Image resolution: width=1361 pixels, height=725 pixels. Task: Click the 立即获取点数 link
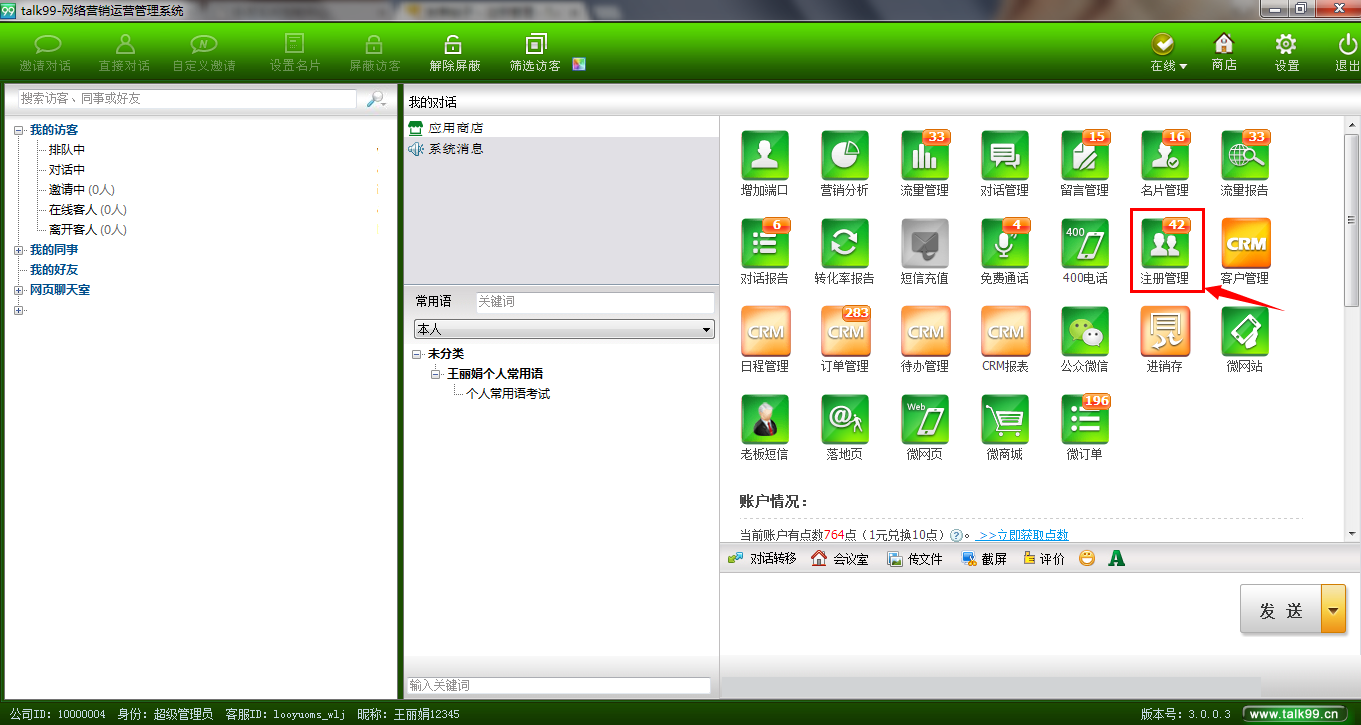pos(1022,535)
